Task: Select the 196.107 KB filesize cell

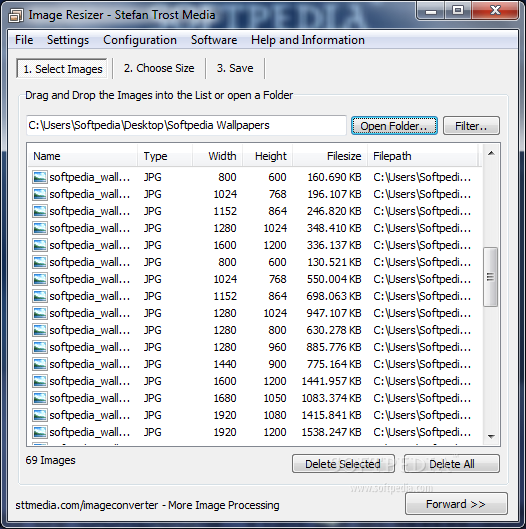Action: coord(334,194)
